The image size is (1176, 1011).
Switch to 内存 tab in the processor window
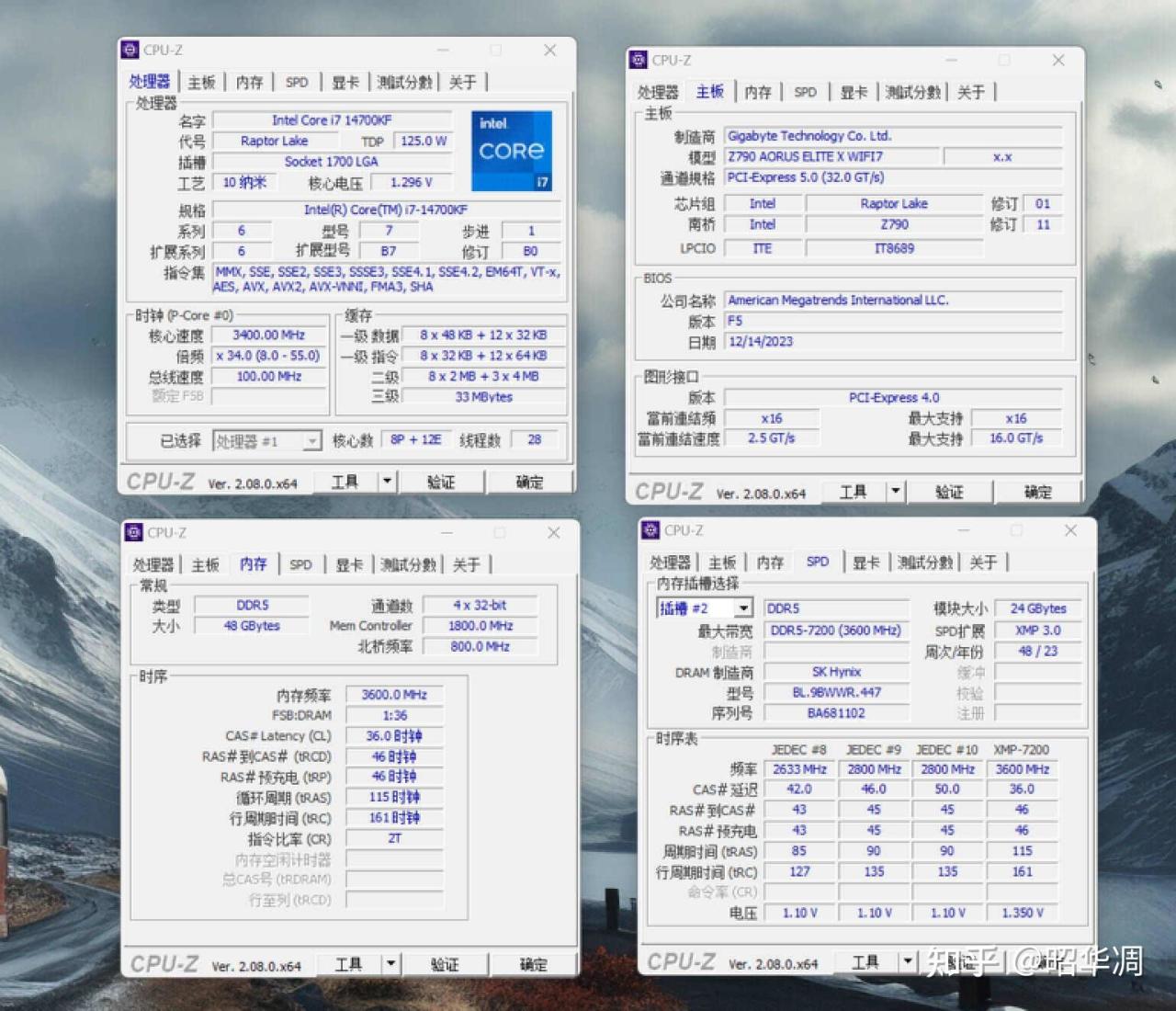point(249,83)
